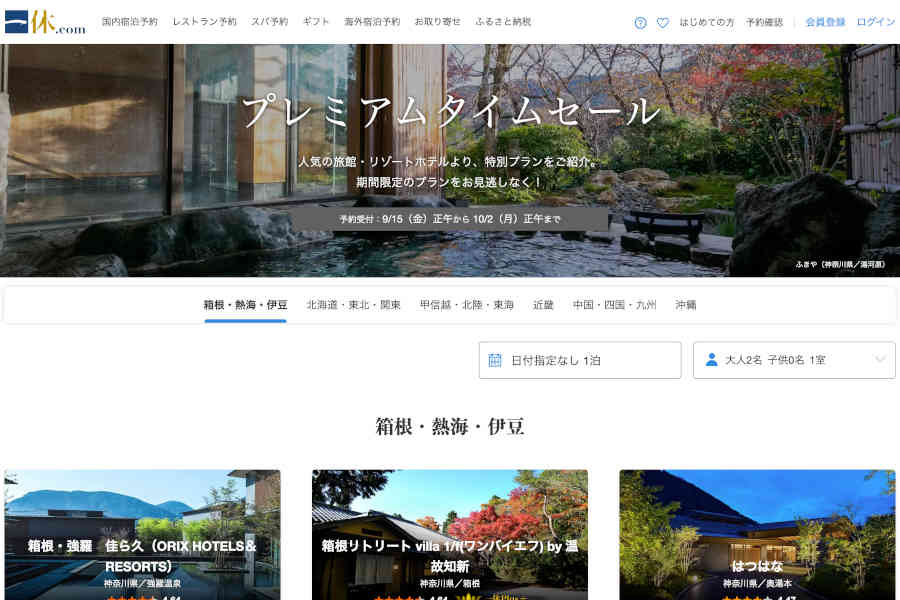Switch to 近畿 tab
The height and width of the screenshot is (600, 900).
pyautogui.click(x=543, y=305)
